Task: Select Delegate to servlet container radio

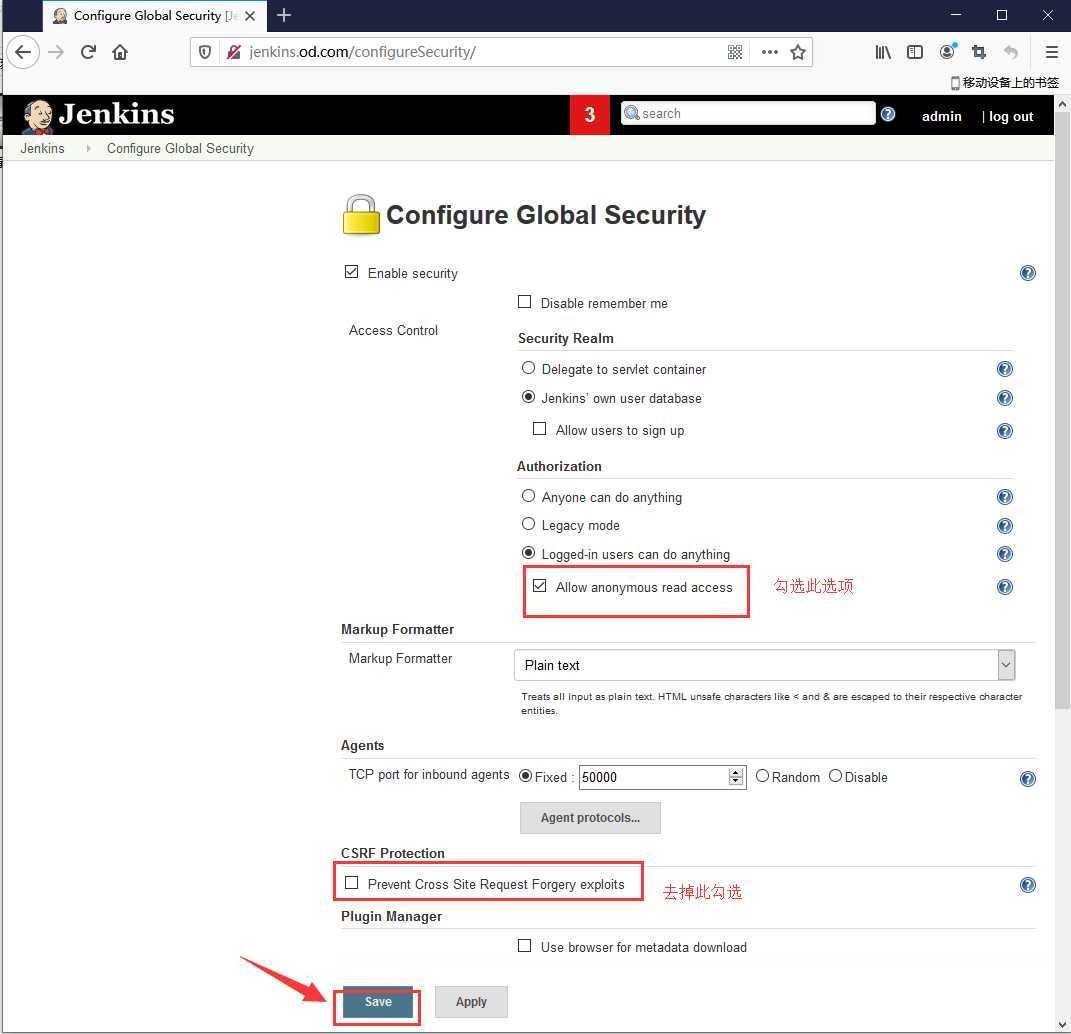Action: 528,367
